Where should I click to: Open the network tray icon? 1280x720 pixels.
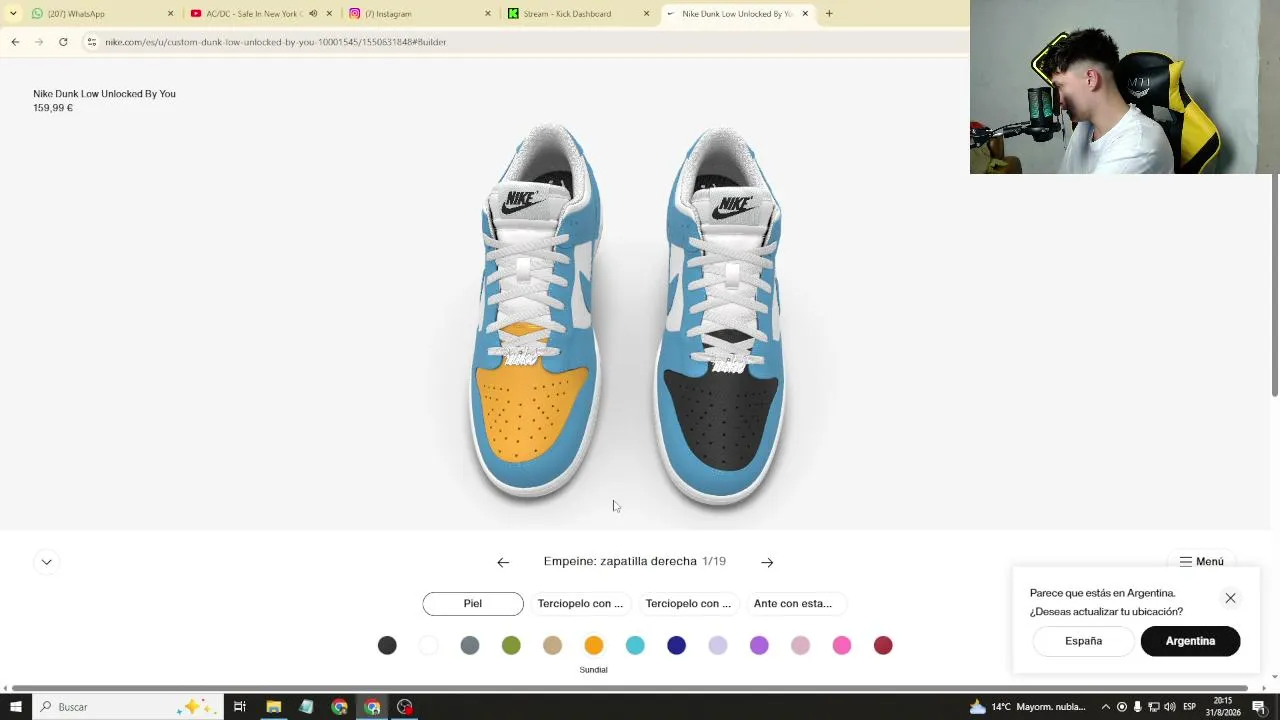1153,707
